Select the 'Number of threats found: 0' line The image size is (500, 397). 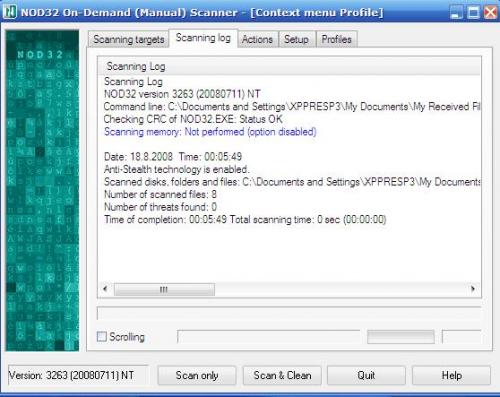click(x=160, y=207)
